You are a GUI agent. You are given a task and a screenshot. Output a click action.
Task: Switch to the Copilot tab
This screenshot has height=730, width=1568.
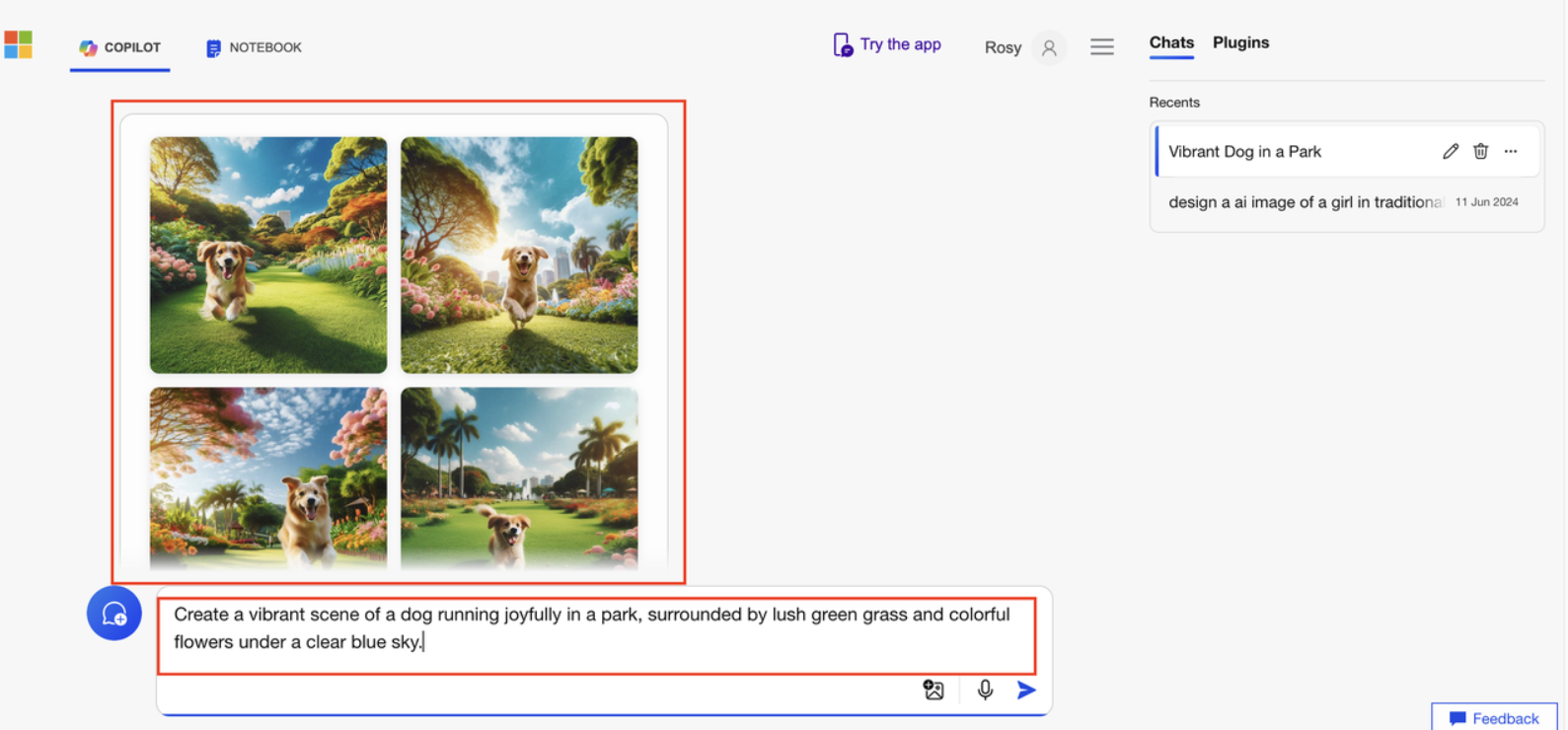(x=119, y=47)
